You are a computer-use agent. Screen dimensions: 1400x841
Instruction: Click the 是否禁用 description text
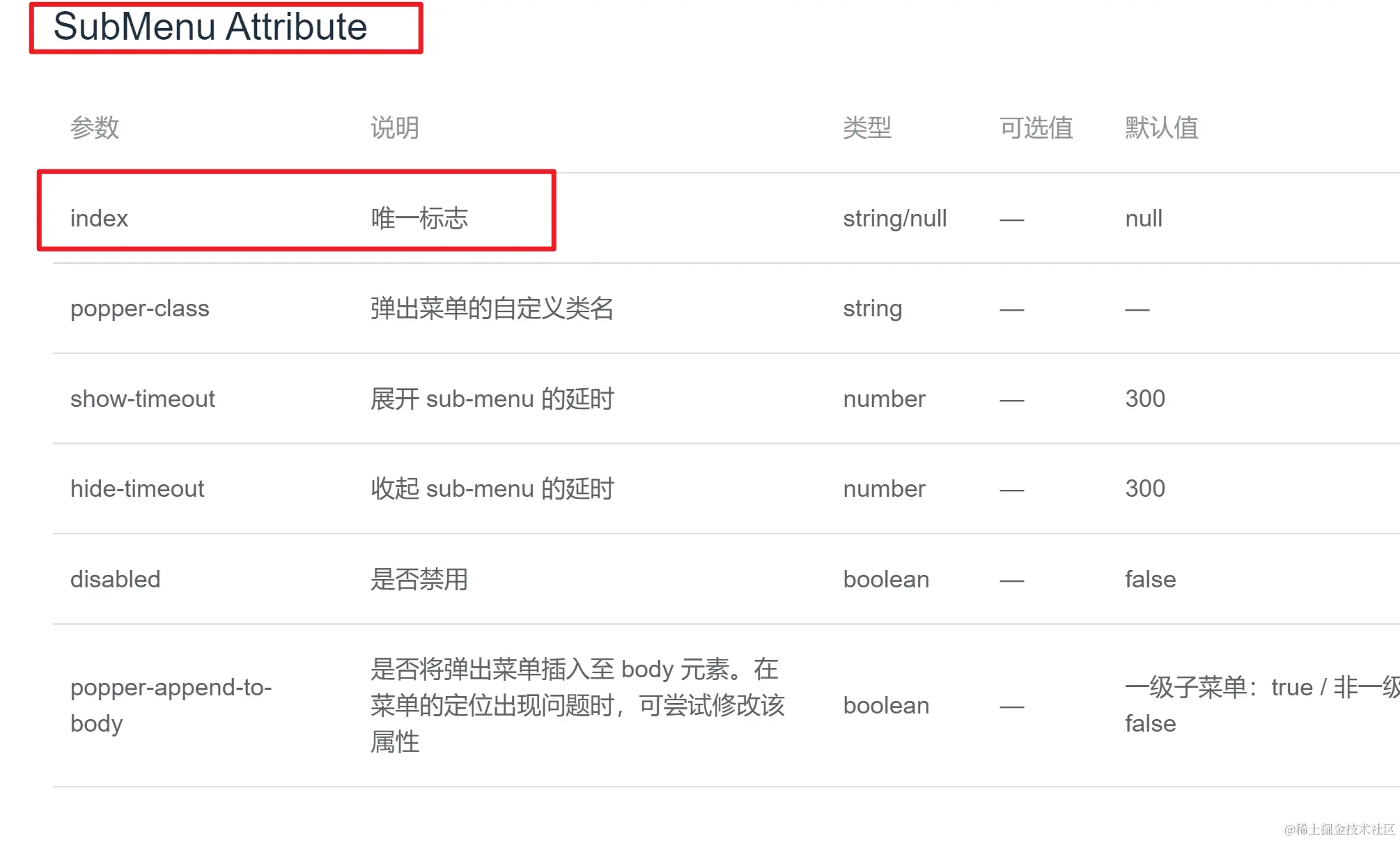419,579
